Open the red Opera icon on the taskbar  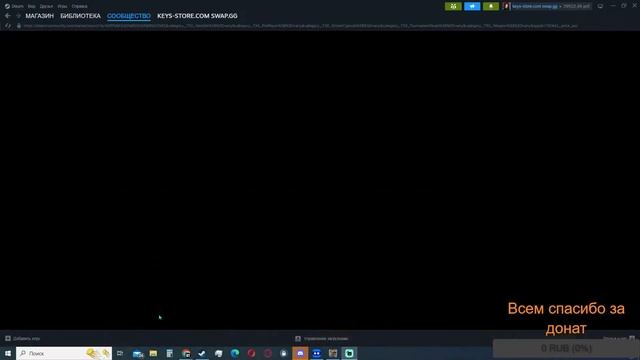(251, 353)
